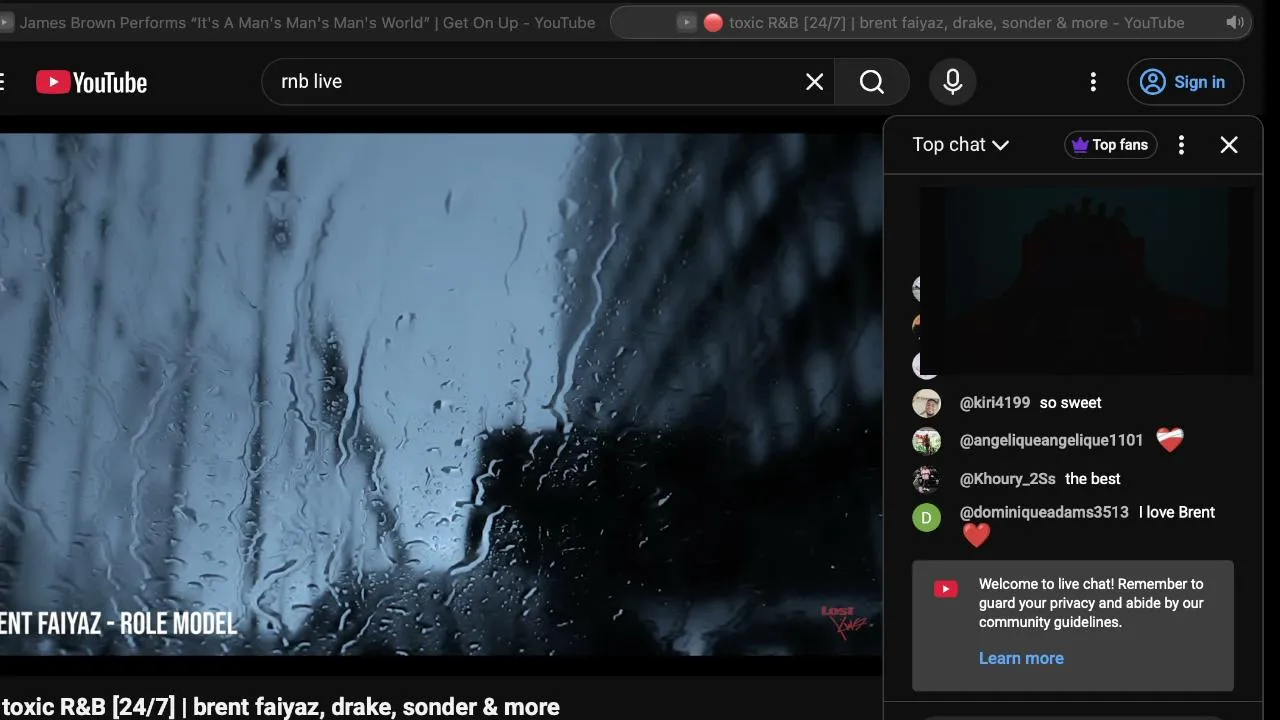Open the YouTube home logo
Viewport: 1280px width, 720px height.
[x=91, y=82]
